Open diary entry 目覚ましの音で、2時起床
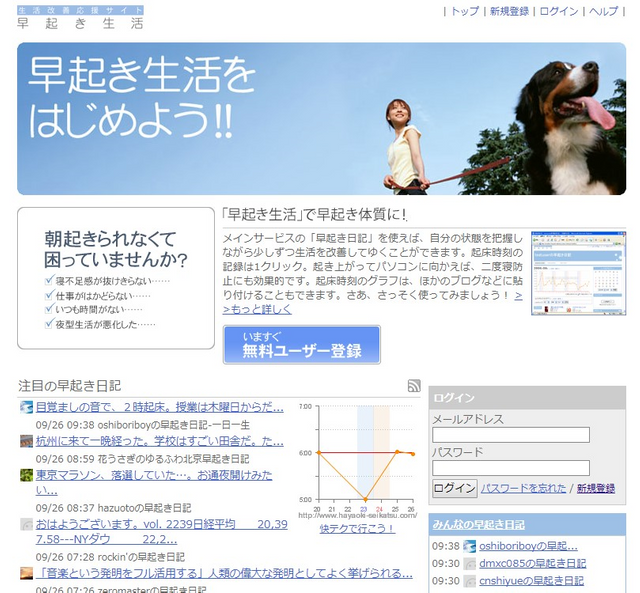Viewport: 640px width, 593px height. [x=159, y=407]
